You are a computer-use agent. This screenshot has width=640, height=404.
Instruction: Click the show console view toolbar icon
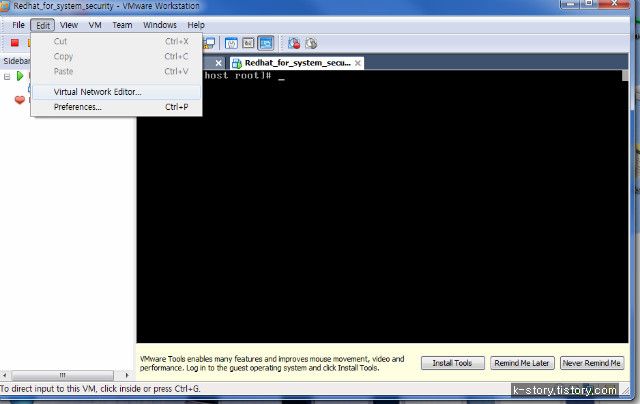tap(248, 43)
